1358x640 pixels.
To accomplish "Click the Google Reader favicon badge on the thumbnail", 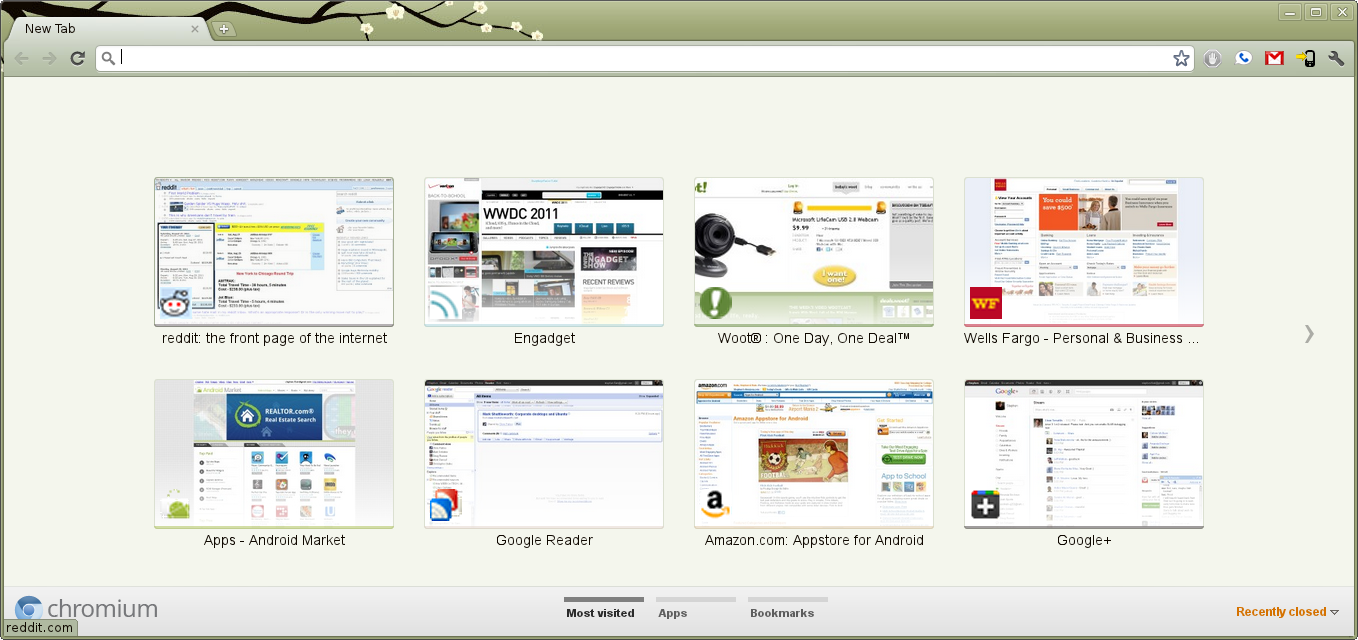I will click(x=446, y=505).
